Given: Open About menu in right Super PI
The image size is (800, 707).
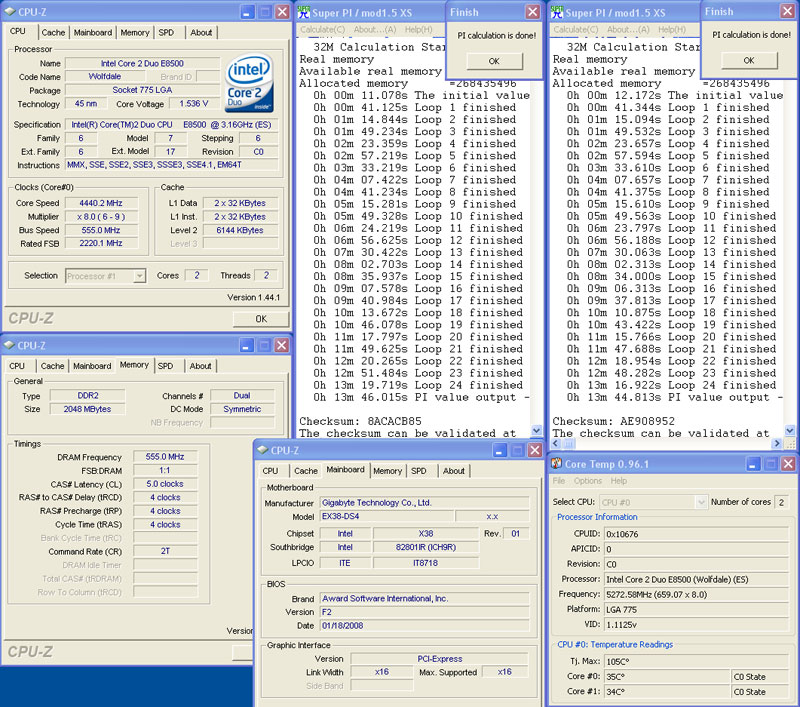Looking at the screenshot, I should [x=628, y=30].
